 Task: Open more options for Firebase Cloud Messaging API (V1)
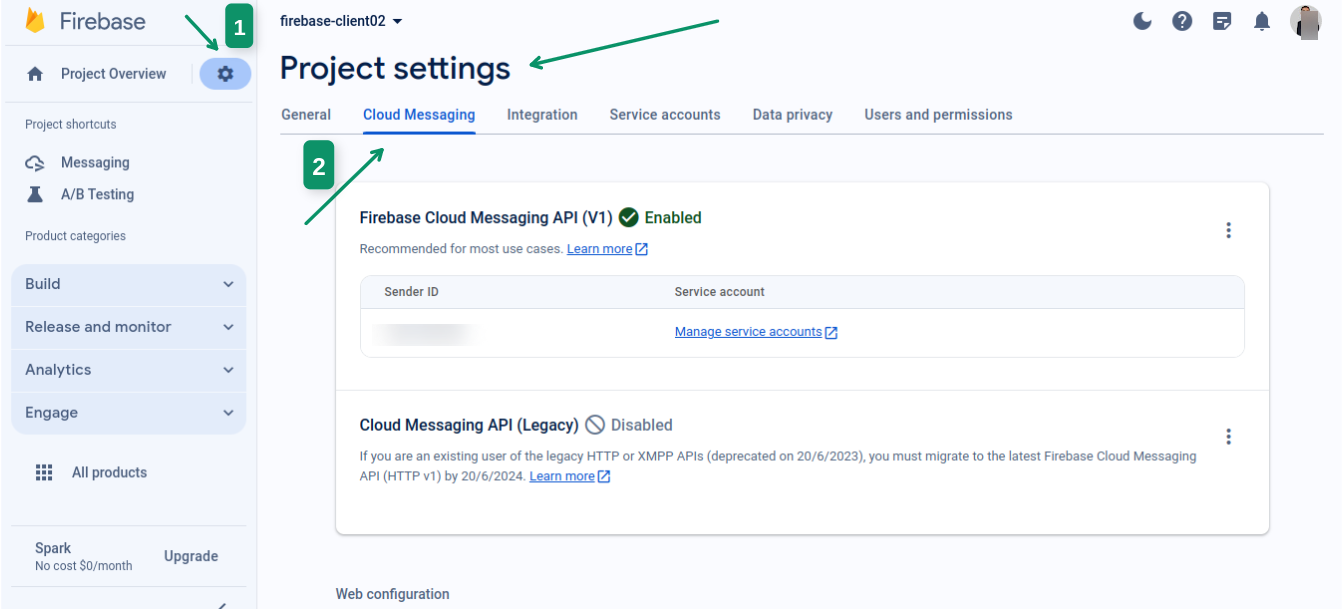coord(1228,230)
